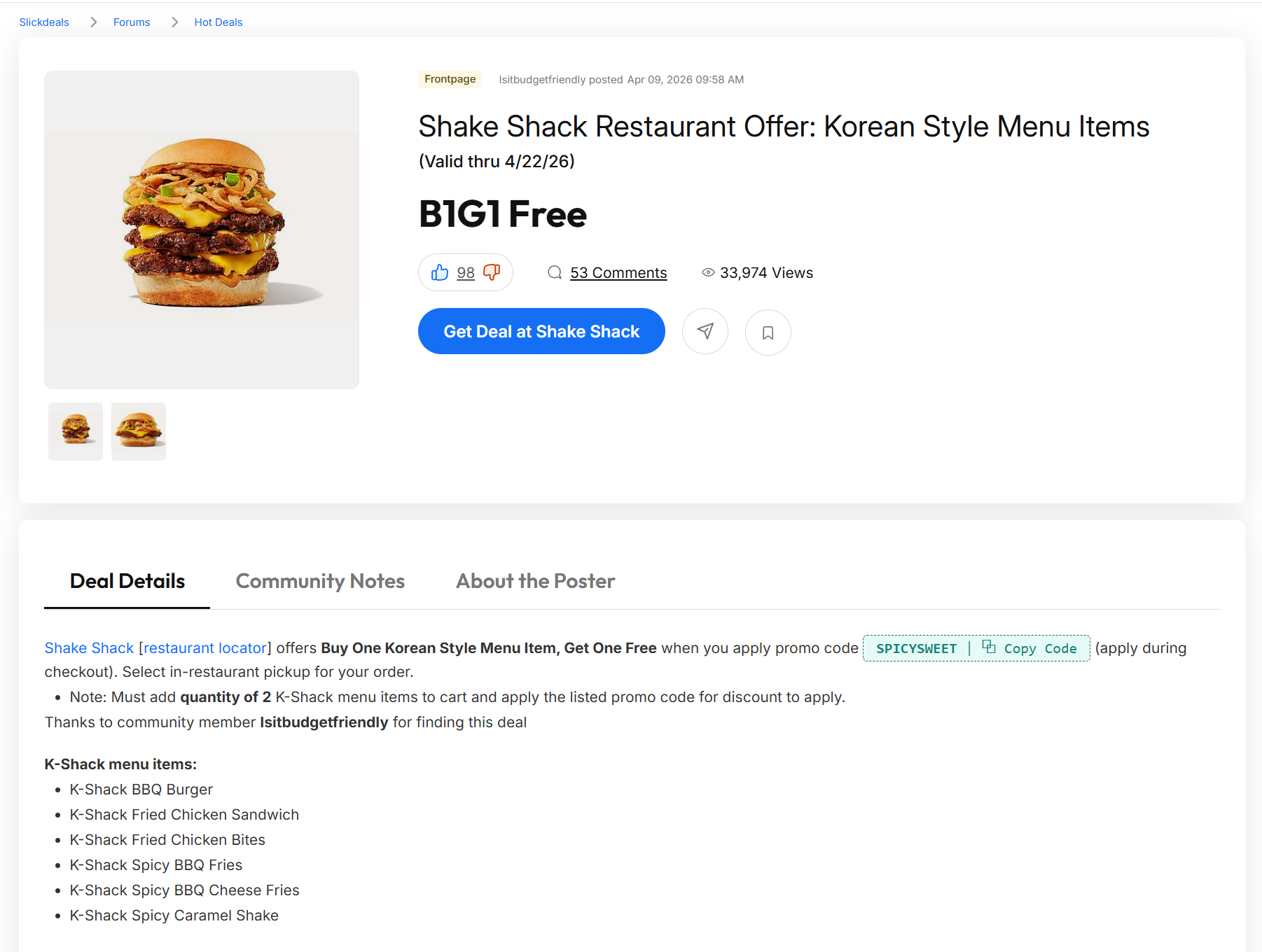Click the B1G1 Free price text

503,214
